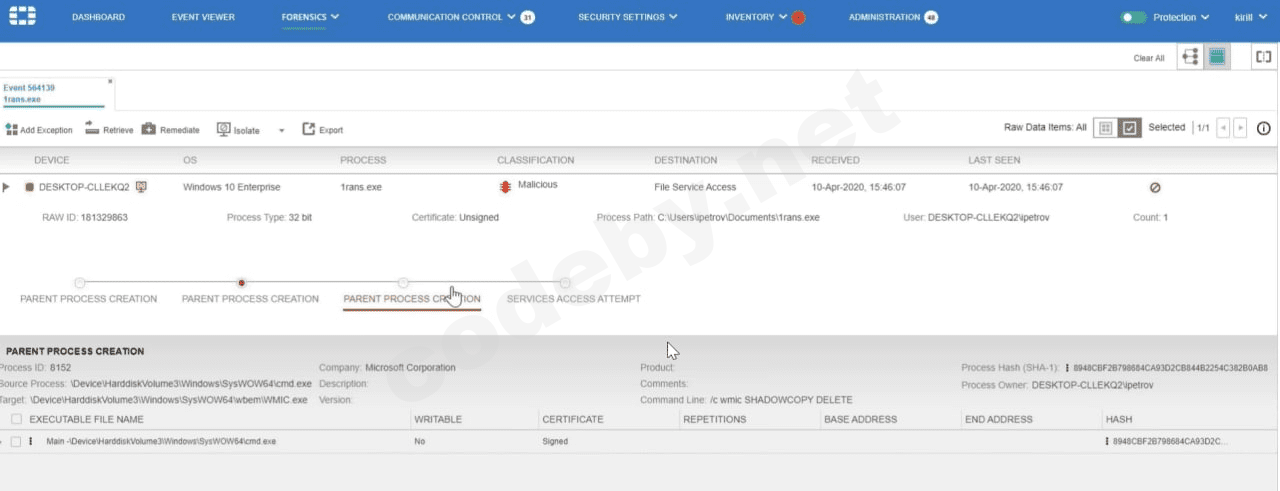Image resolution: width=1280 pixels, height=491 pixels.
Task: Click the Export icon
Action: pos(309,129)
